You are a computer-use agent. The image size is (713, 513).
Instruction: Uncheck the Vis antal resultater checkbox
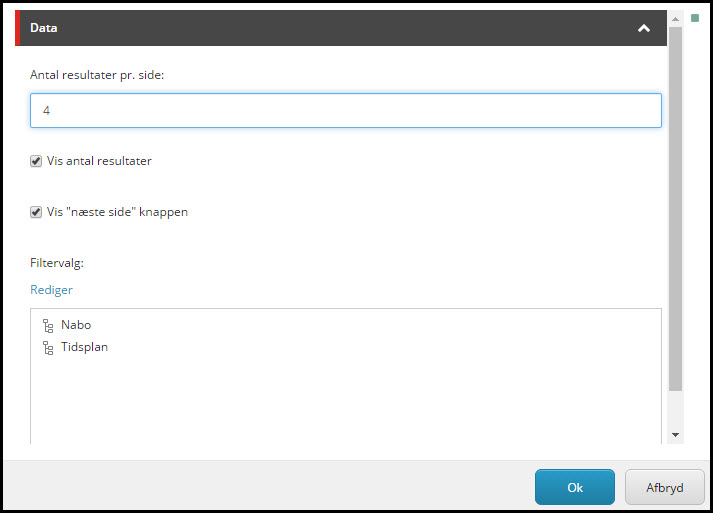coord(36,161)
